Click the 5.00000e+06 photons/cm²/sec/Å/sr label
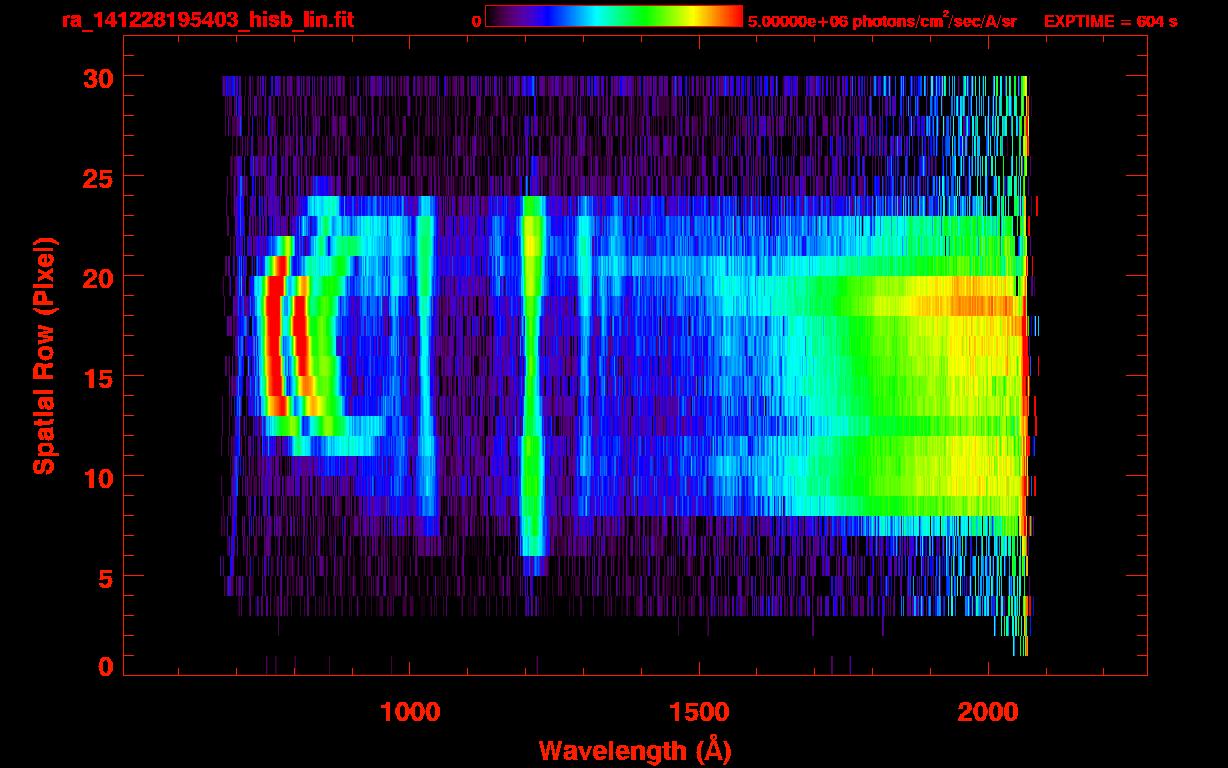Viewport: 1228px width, 768px height. click(x=882, y=21)
